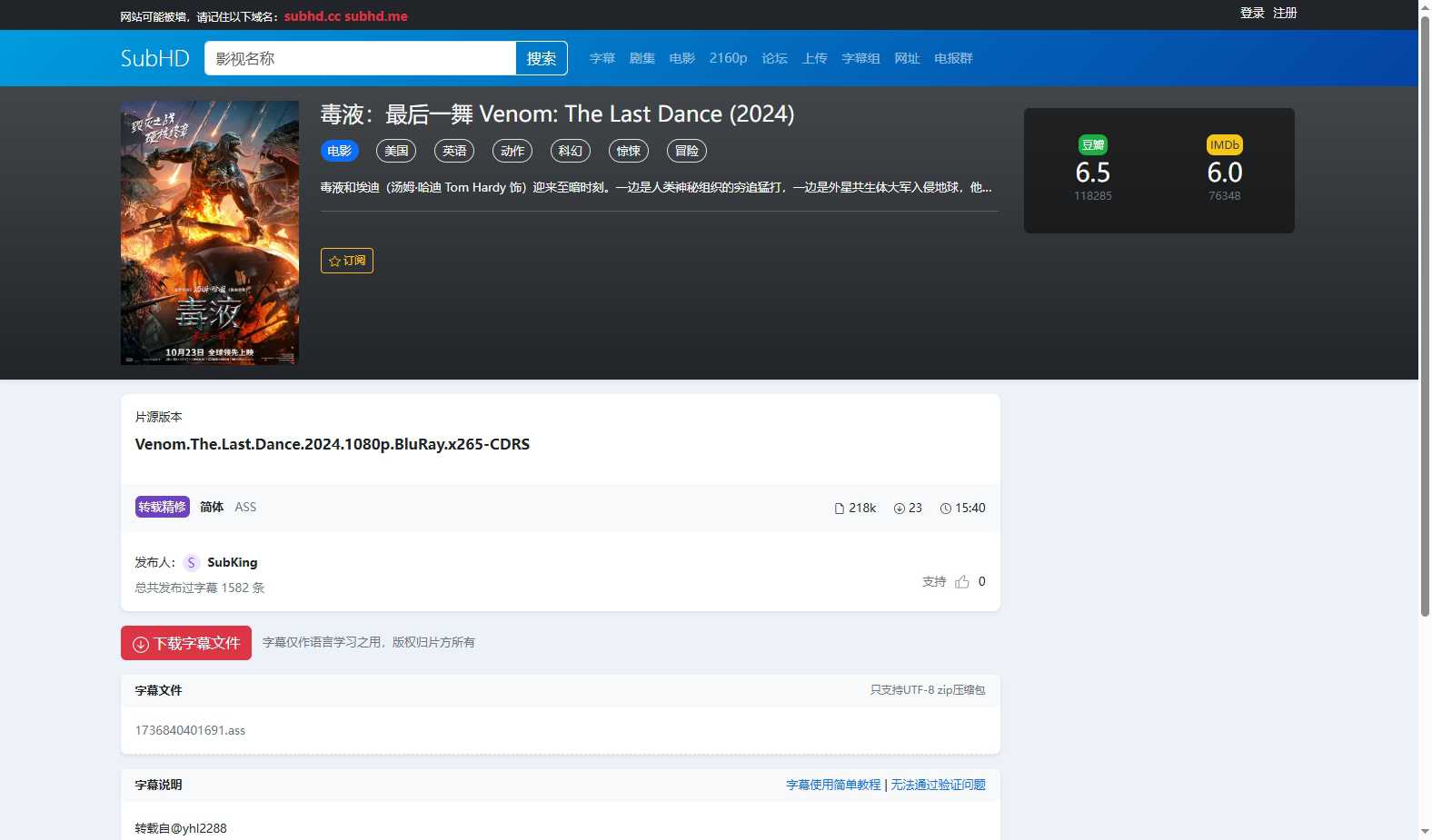
Task: Click the file name 1736840401691.ass
Action: [x=190, y=730]
